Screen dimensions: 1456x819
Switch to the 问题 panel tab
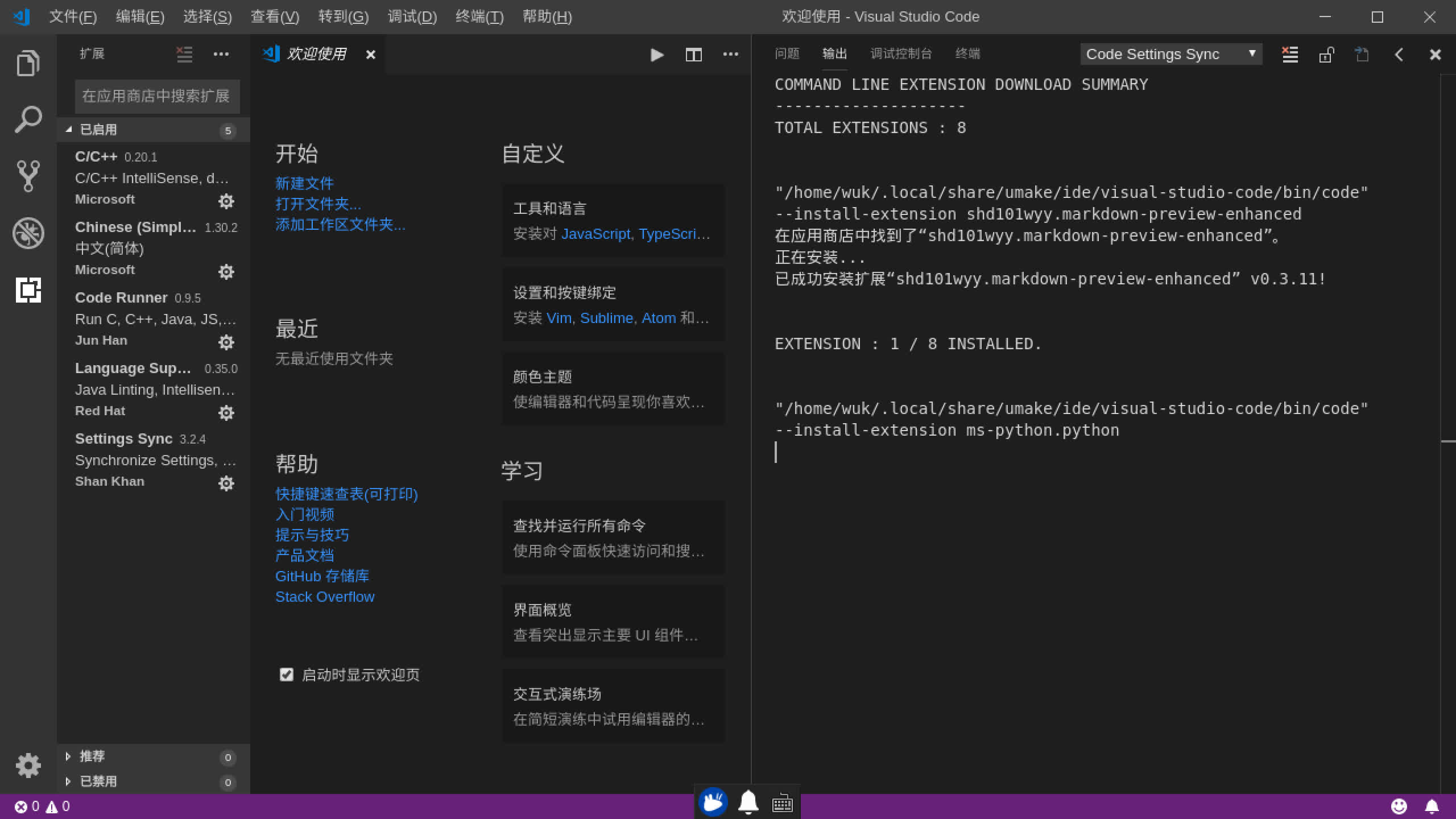[787, 54]
